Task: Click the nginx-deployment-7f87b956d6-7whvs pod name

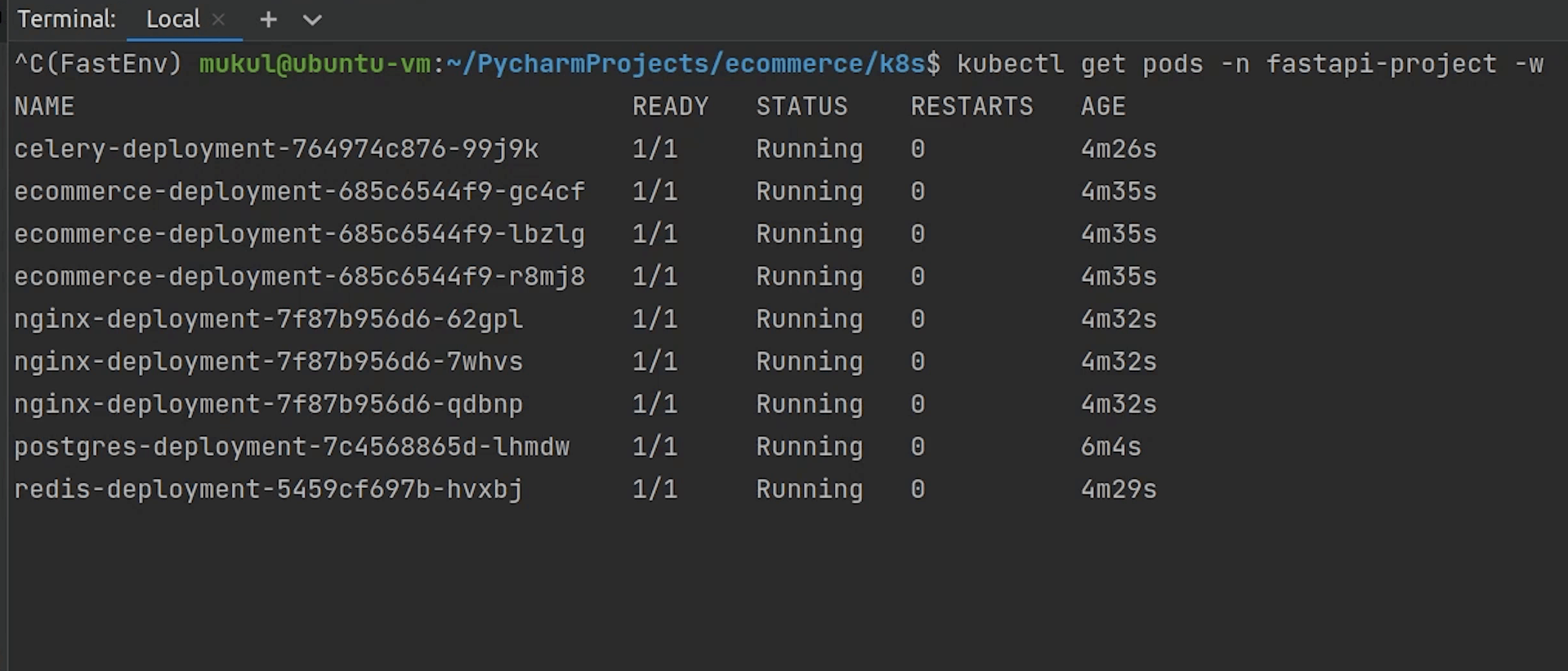Action: (x=269, y=362)
